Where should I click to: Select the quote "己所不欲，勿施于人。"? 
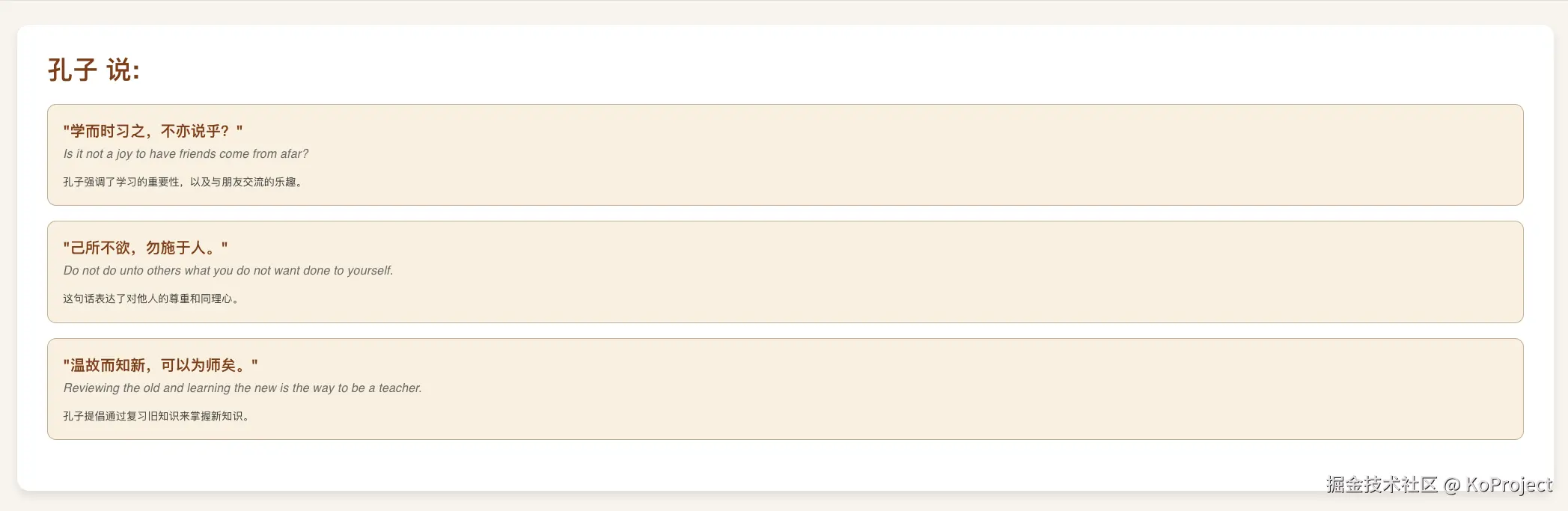(x=145, y=248)
